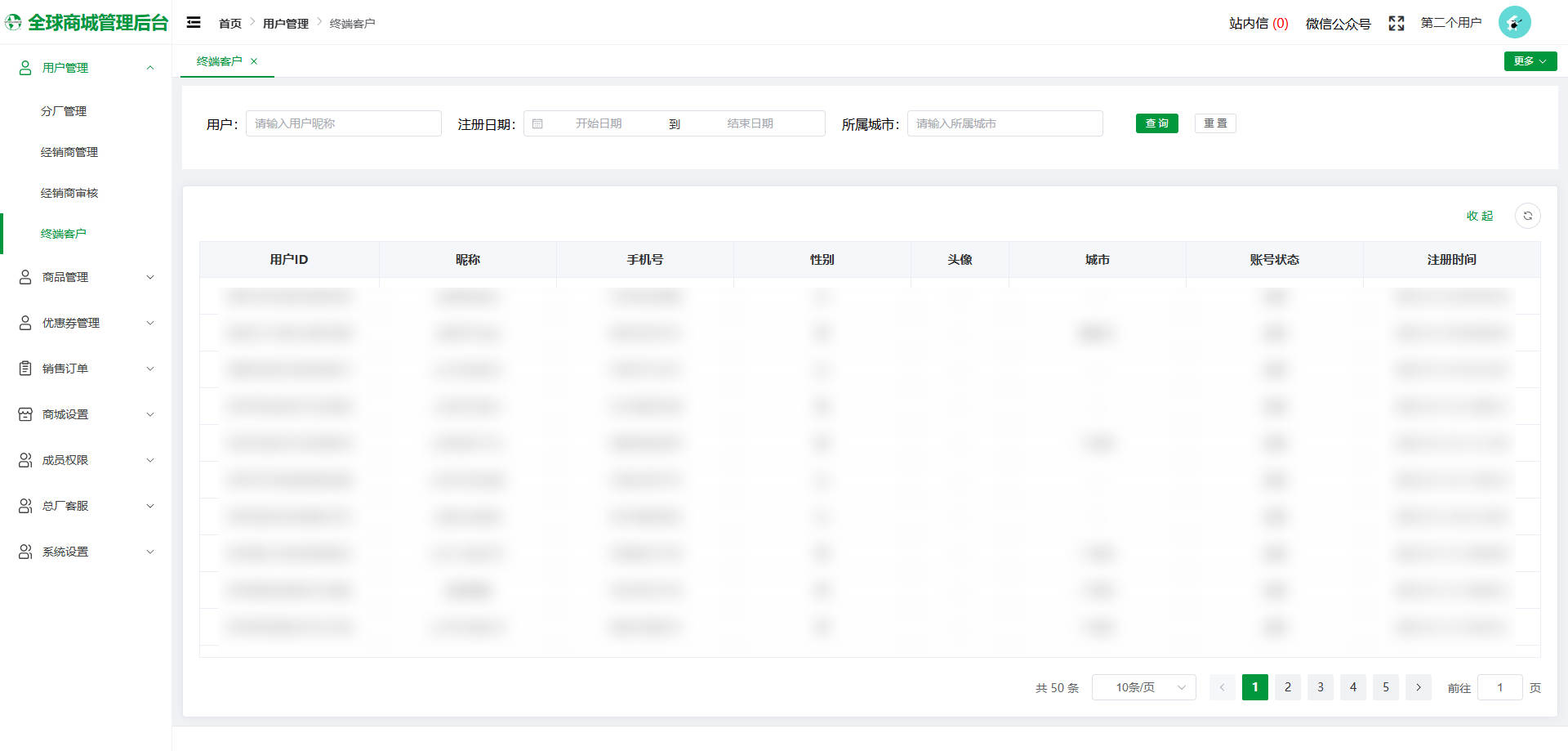
Task: Click the user avatar in top-right corner
Action: click(1515, 22)
